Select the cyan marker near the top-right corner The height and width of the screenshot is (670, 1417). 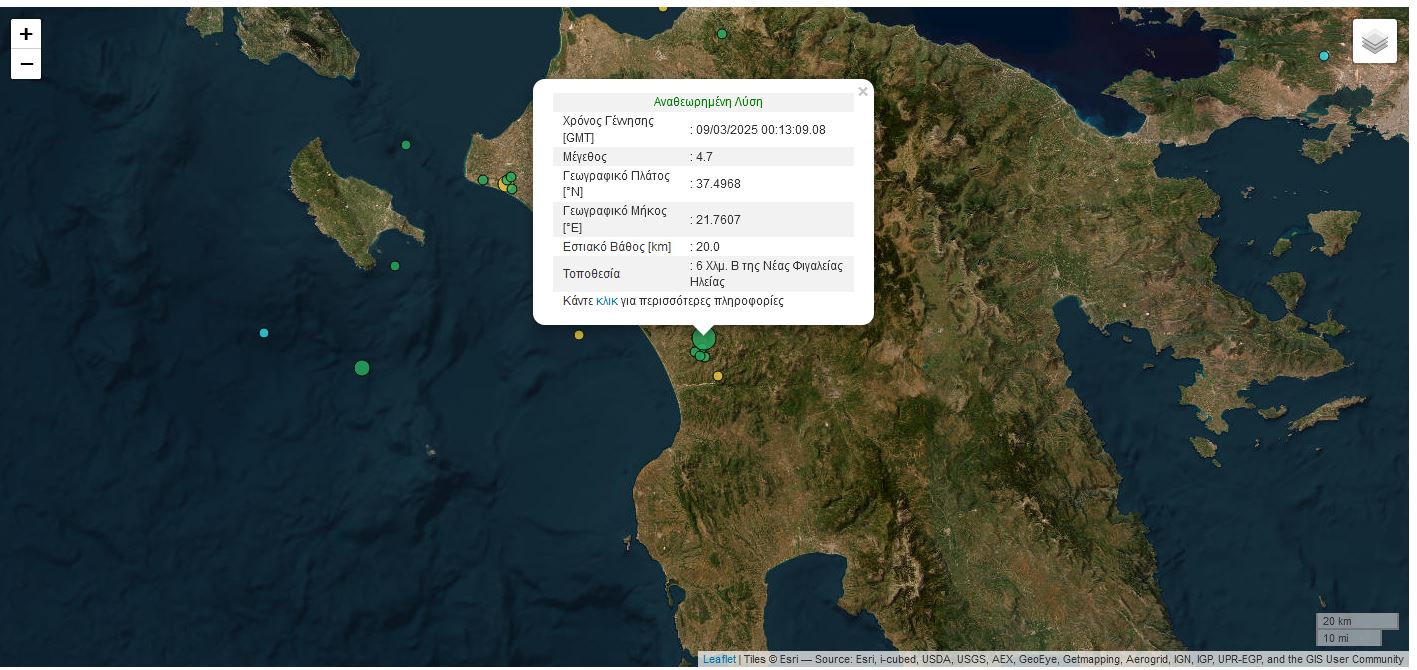click(x=1324, y=56)
